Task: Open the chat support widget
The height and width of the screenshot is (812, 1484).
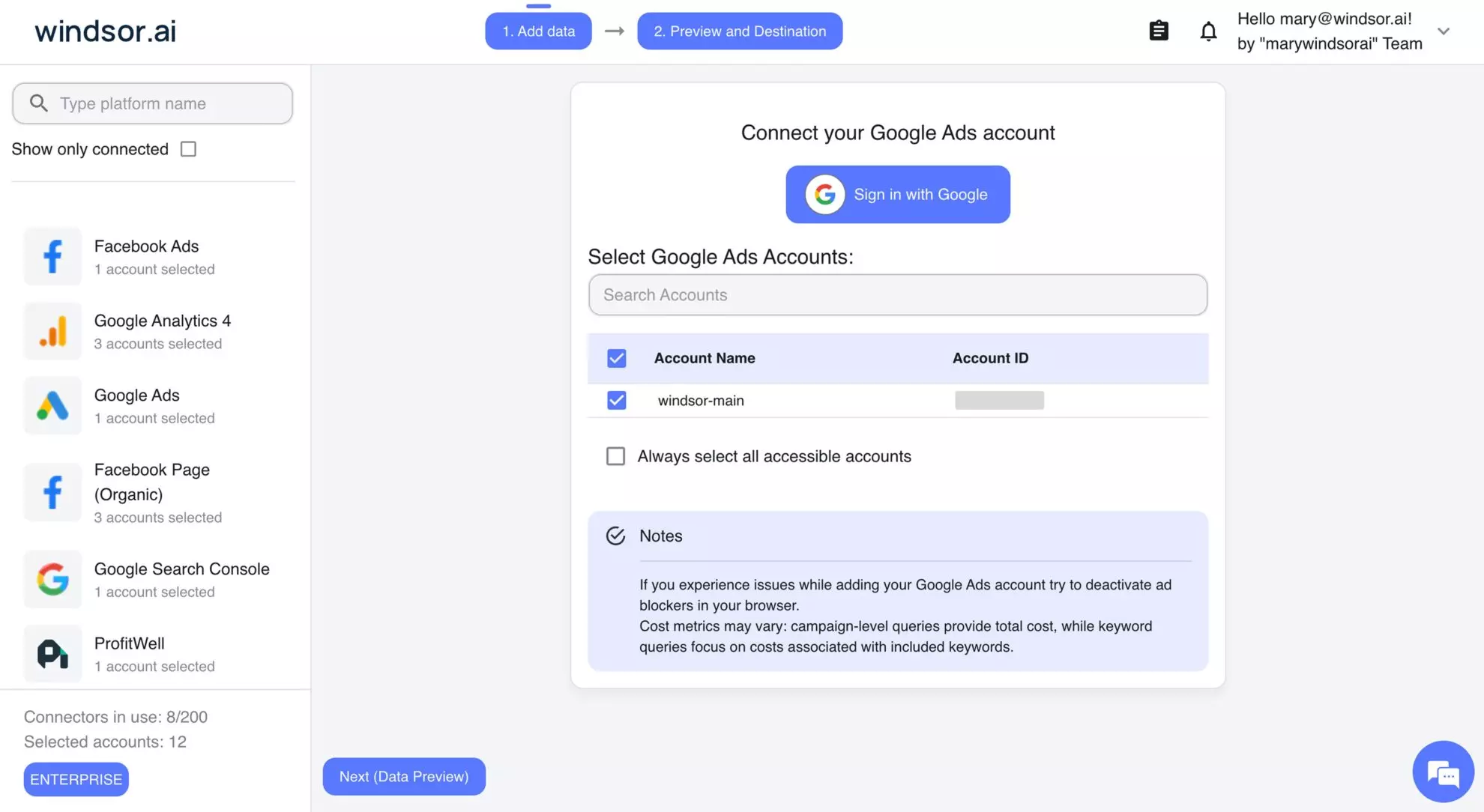Action: point(1443,772)
